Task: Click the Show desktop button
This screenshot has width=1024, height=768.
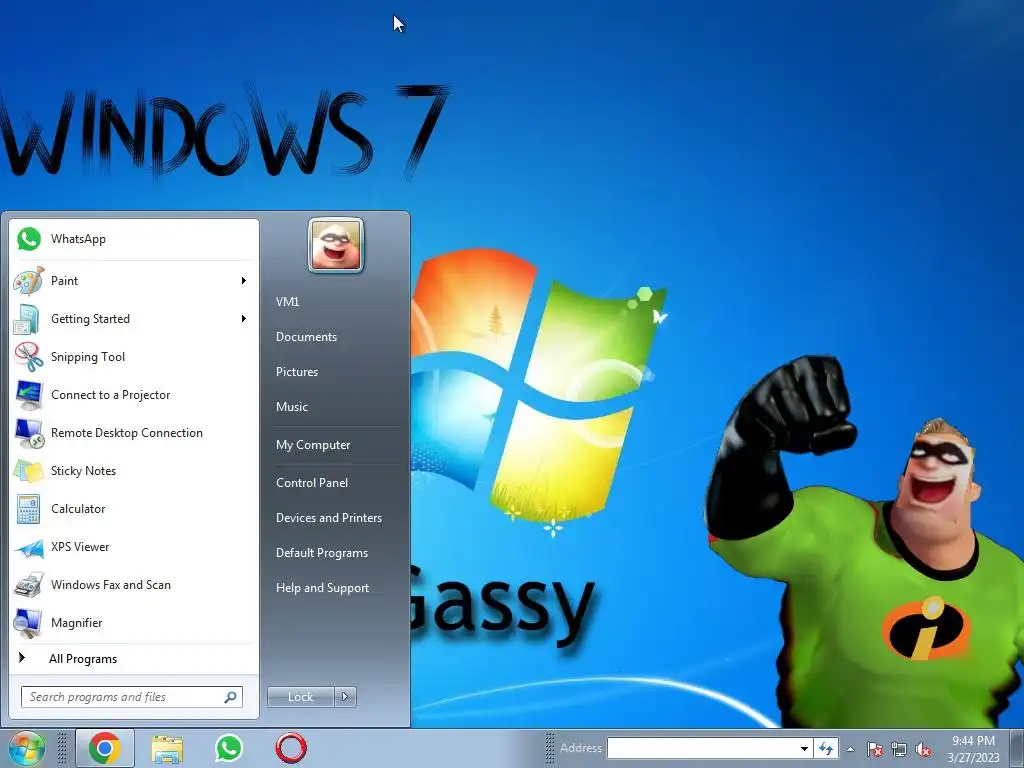Action: pyautogui.click(x=1016, y=748)
